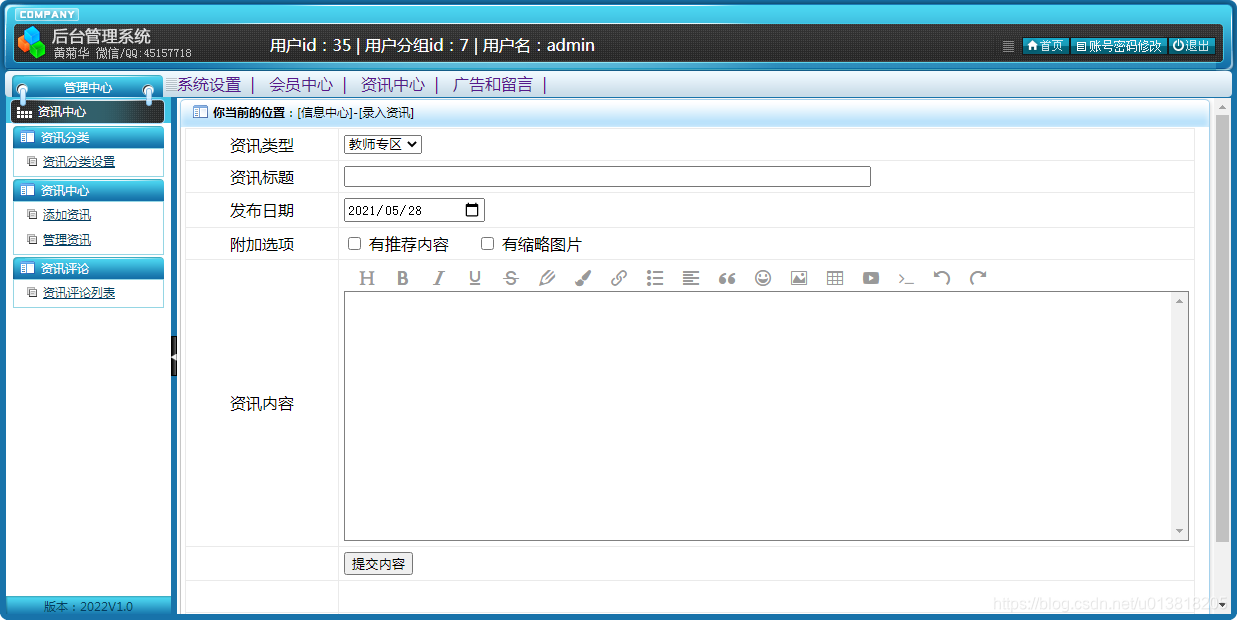Screen dimensions: 1237x622
Task: Open the 广告和留言 menu
Action: (x=495, y=85)
